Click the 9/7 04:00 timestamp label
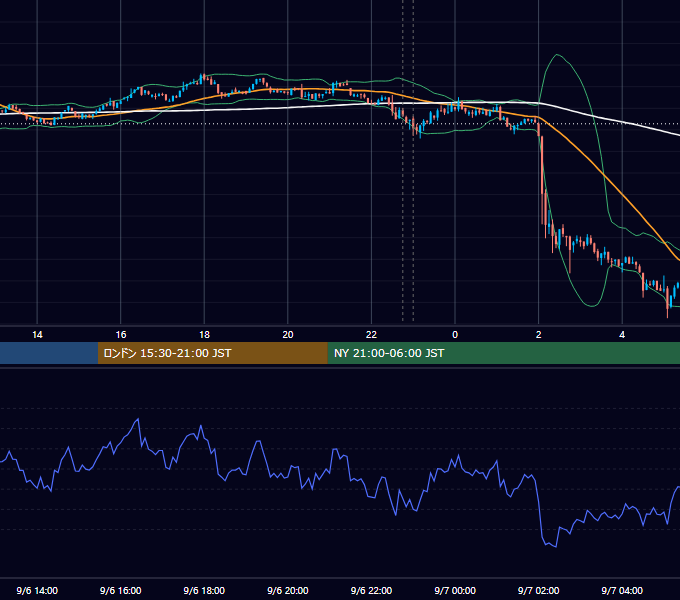The height and width of the screenshot is (600, 680). pos(622,590)
